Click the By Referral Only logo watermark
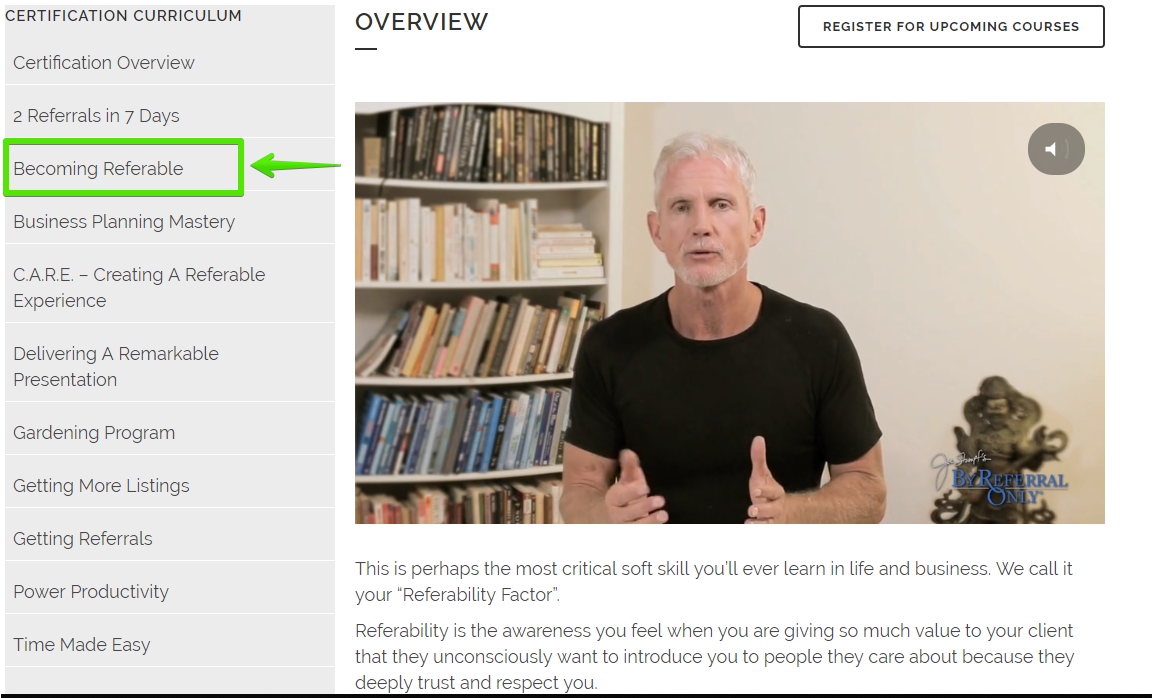 tap(1001, 481)
